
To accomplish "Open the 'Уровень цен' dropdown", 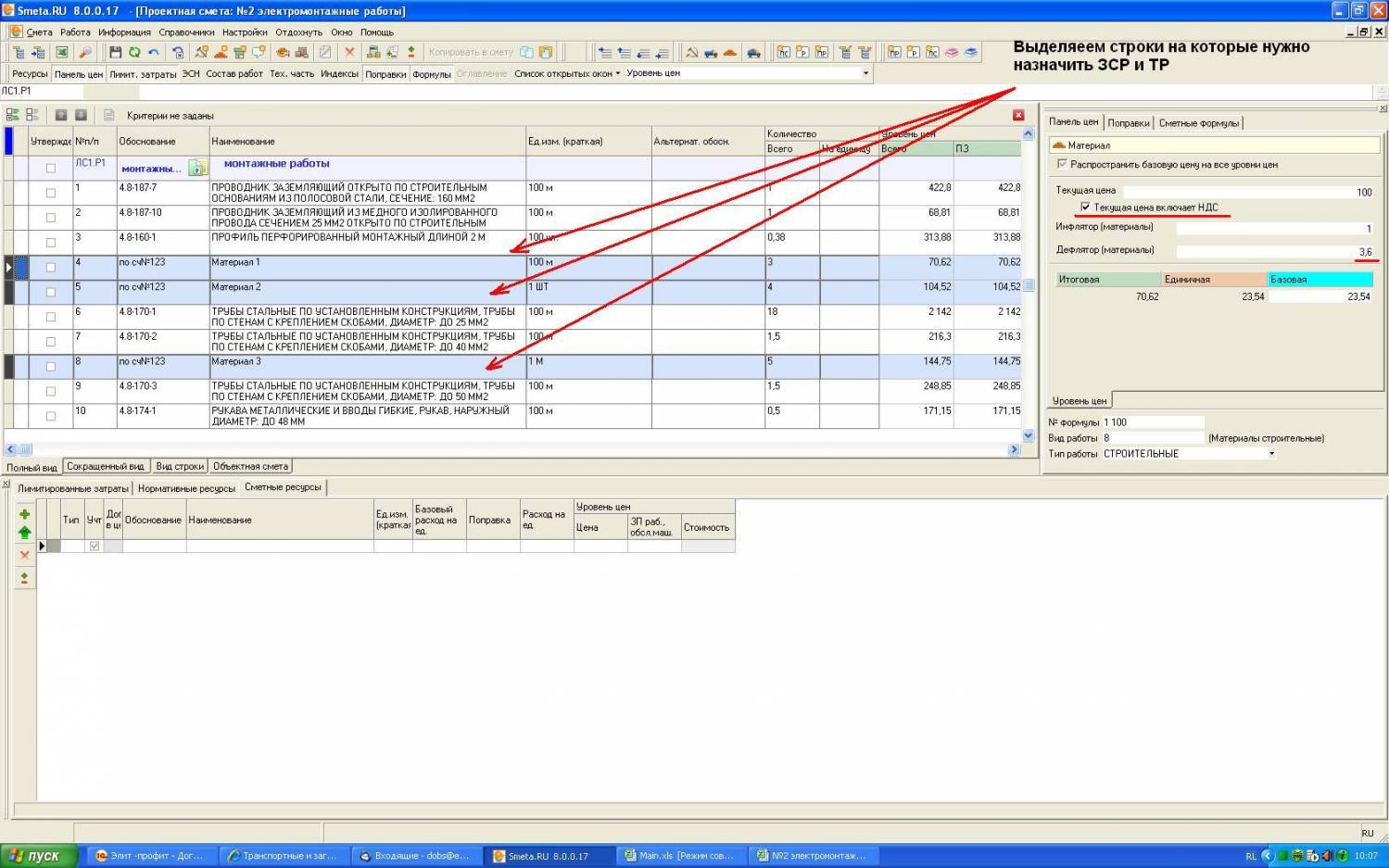I will click(x=865, y=73).
